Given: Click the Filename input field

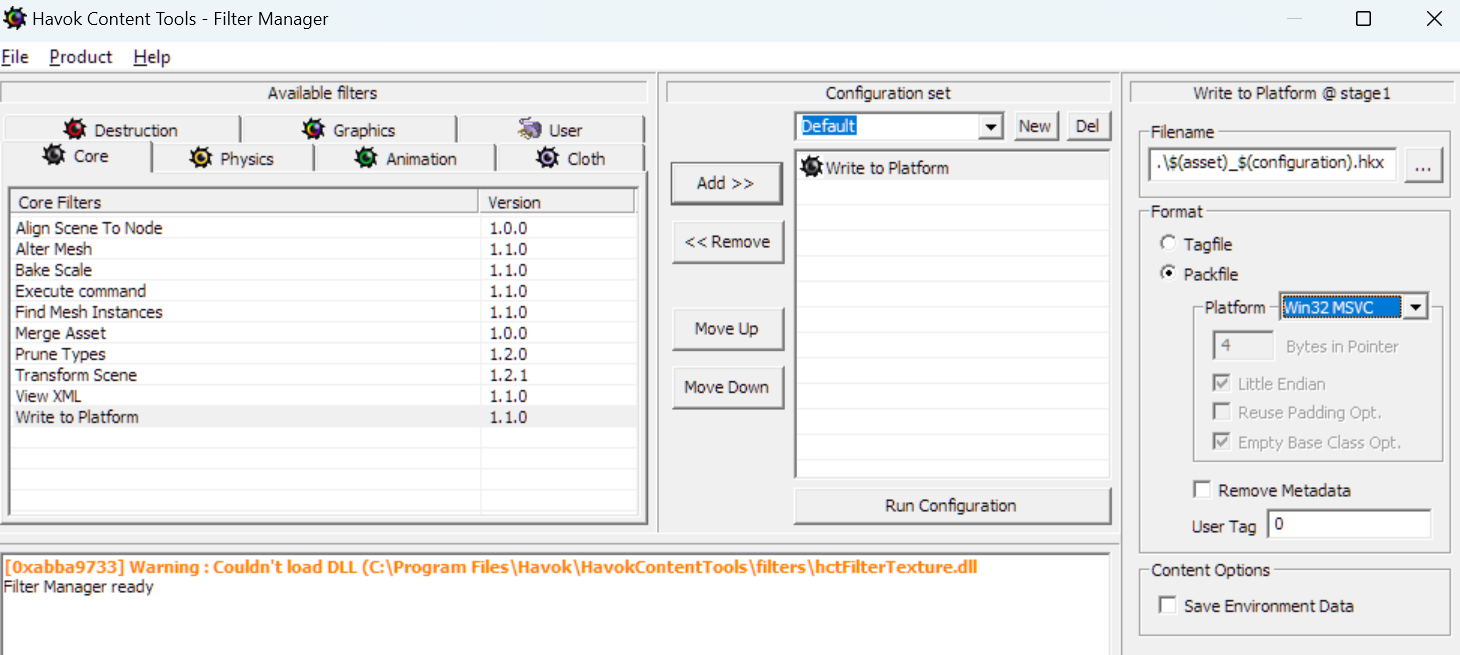Looking at the screenshot, I should (1272, 163).
